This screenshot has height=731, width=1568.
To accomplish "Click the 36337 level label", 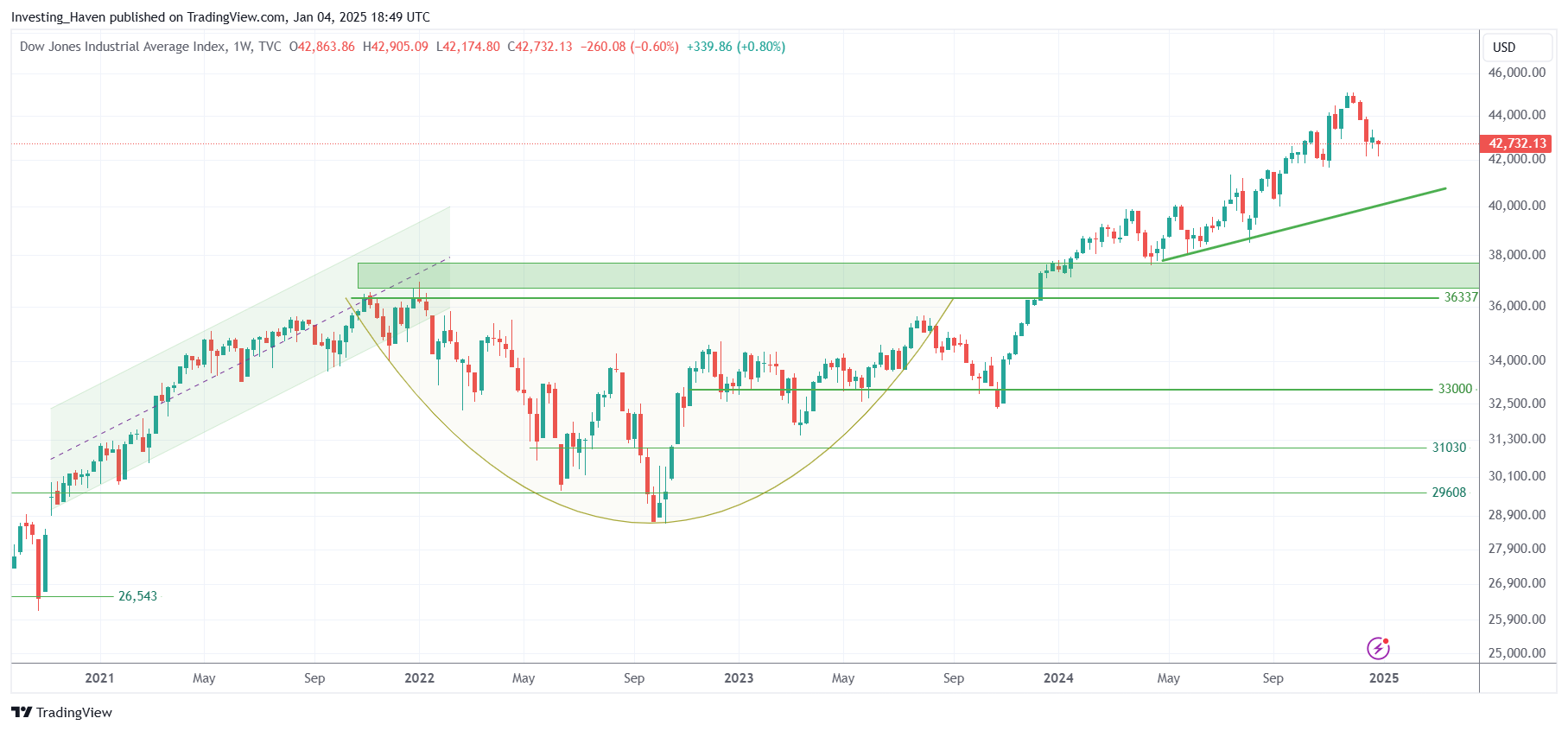I will [x=1461, y=297].
